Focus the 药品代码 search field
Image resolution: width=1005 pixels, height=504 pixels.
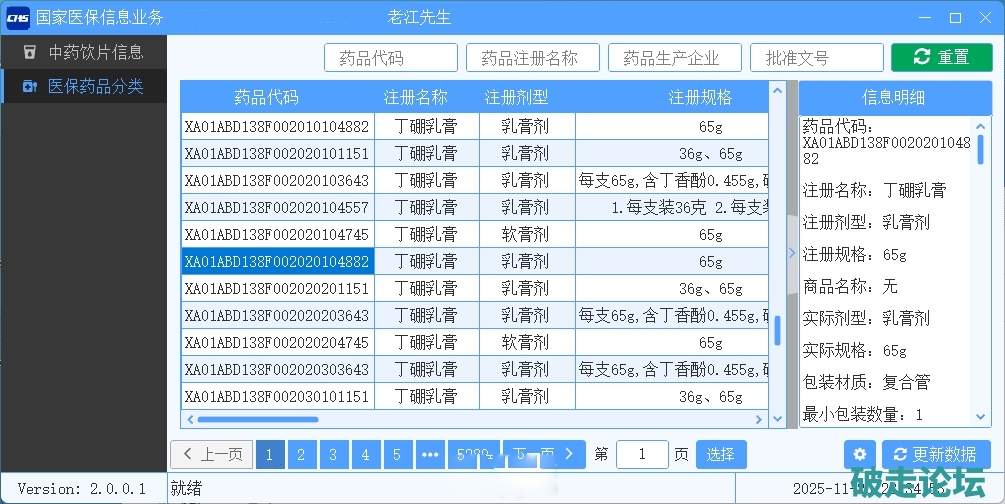tap(390, 58)
